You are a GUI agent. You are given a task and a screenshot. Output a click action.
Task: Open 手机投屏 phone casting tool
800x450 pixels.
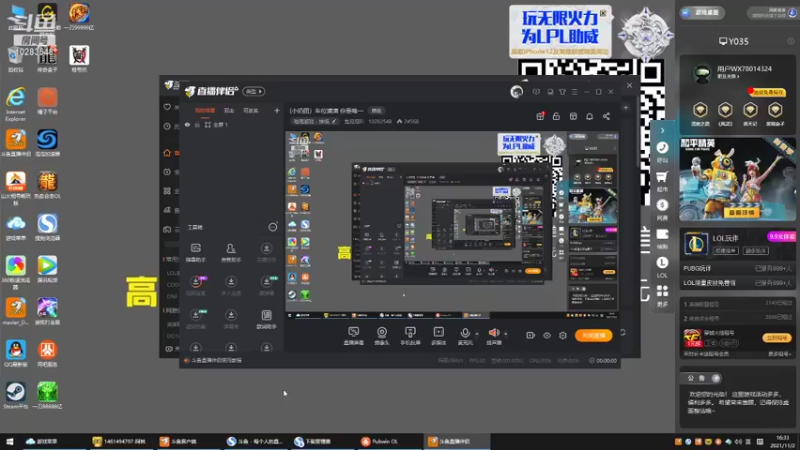click(x=410, y=336)
